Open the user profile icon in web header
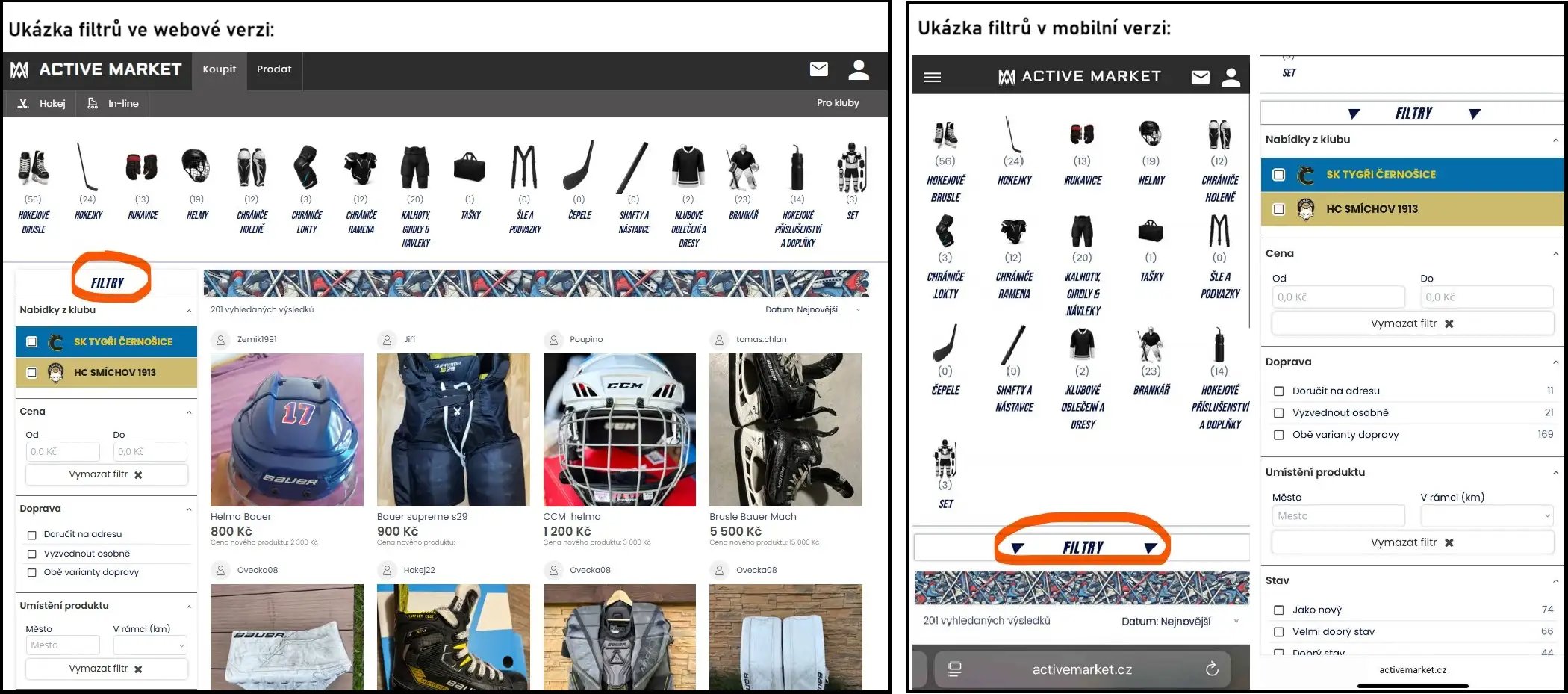The image size is (1568, 694). point(859,69)
